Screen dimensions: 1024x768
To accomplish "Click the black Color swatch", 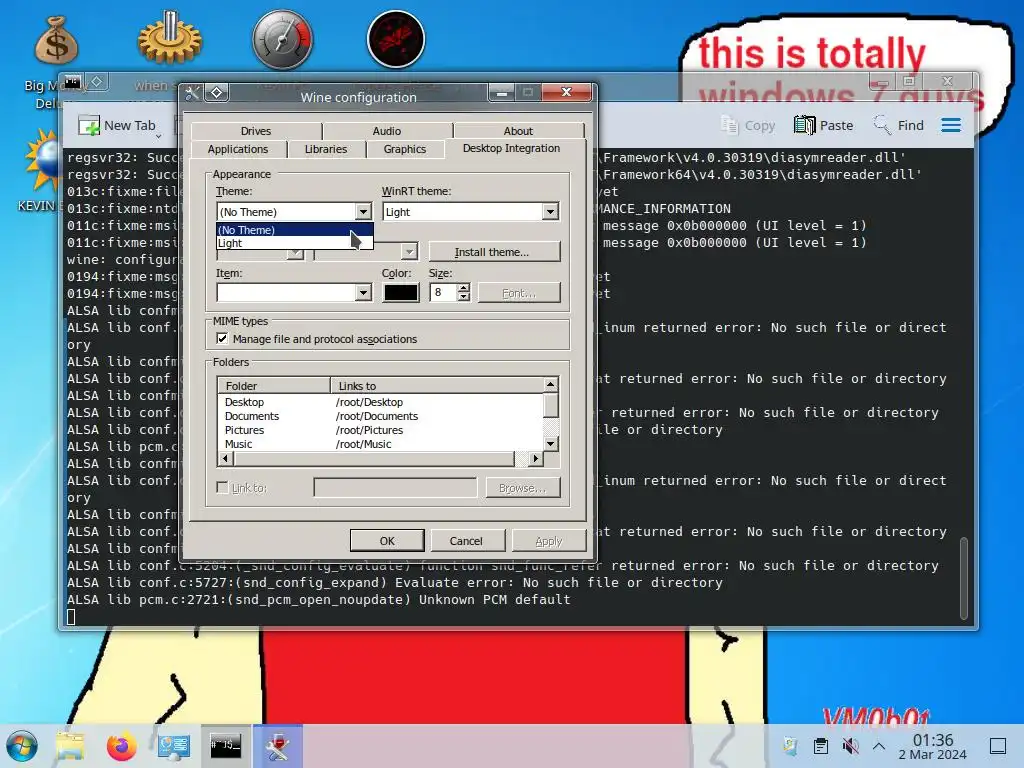I will 400,293.
